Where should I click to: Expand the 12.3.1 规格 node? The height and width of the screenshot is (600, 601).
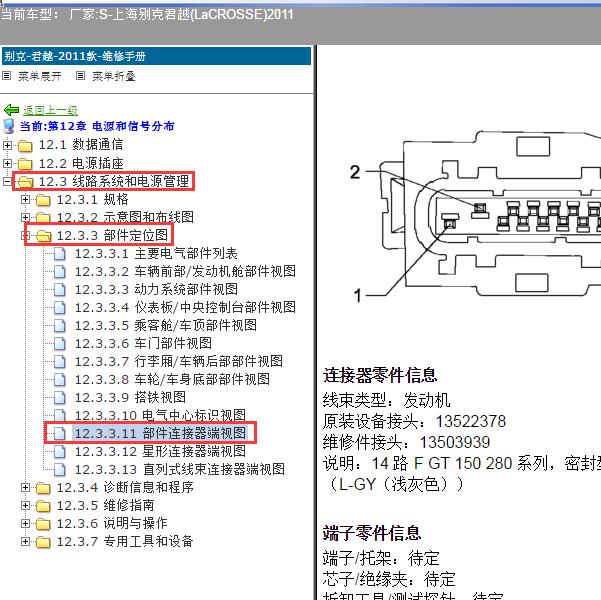(x=25, y=199)
